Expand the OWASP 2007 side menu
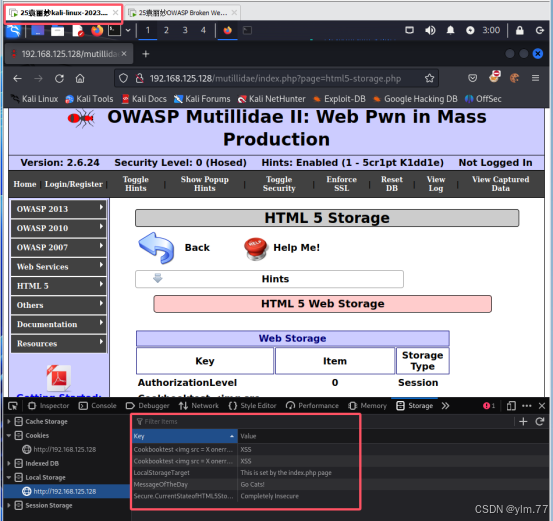This screenshot has height=521, width=553. click(x=59, y=247)
